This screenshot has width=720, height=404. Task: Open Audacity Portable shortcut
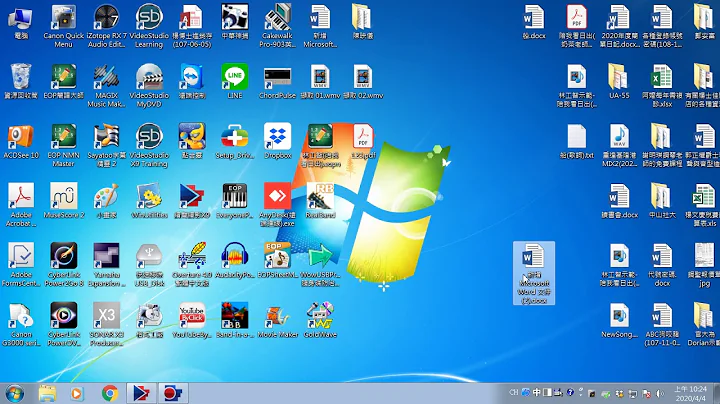235,260
